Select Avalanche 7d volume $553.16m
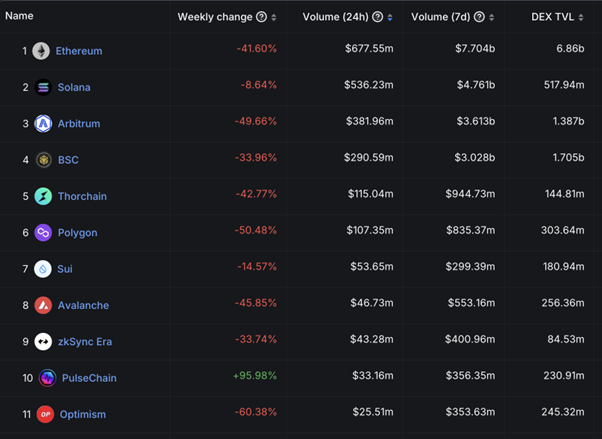Image resolution: width=602 pixels, height=439 pixels. pyautogui.click(x=471, y=303)
